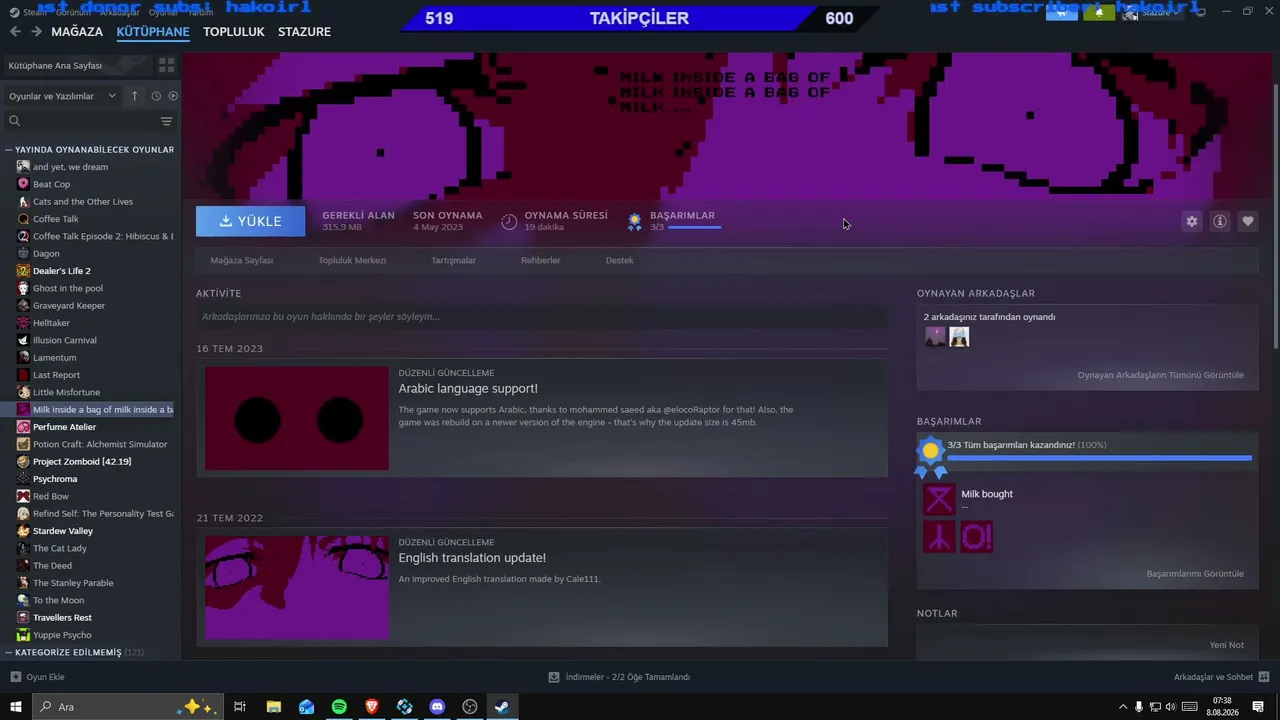Switch to the MAĞAZA tab
The width and height of the screenshot is (1280, 720).
coord(77,32)
